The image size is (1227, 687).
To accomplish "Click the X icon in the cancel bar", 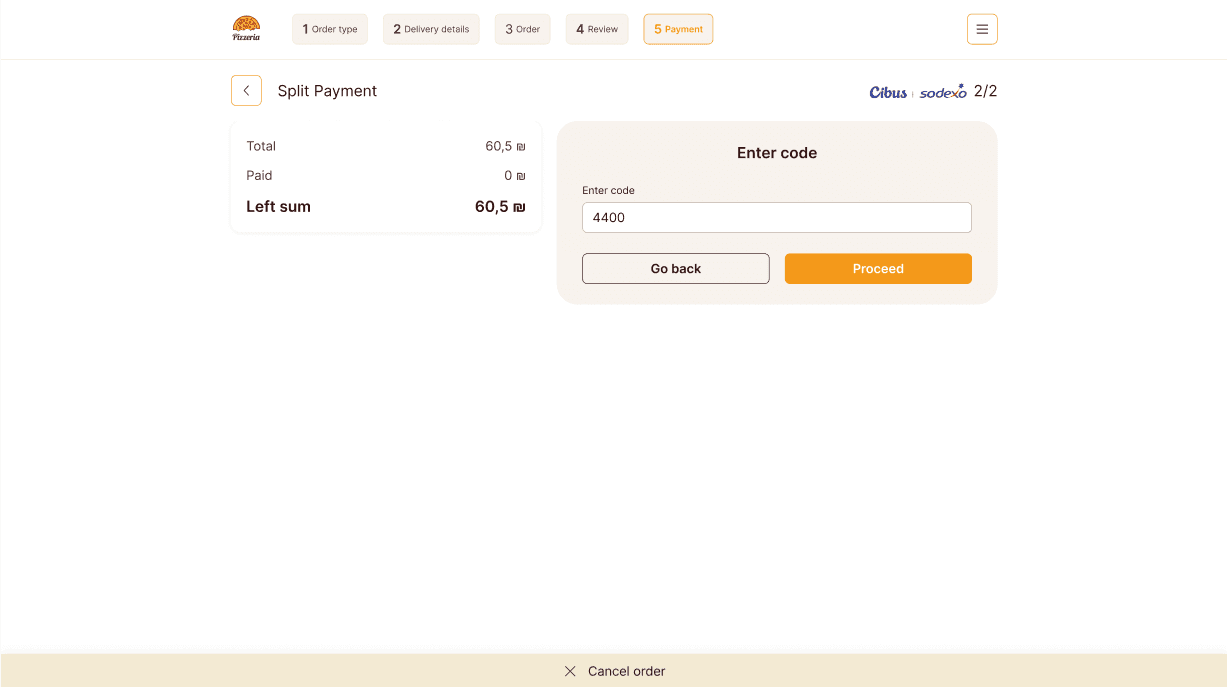I will (570, 671).
